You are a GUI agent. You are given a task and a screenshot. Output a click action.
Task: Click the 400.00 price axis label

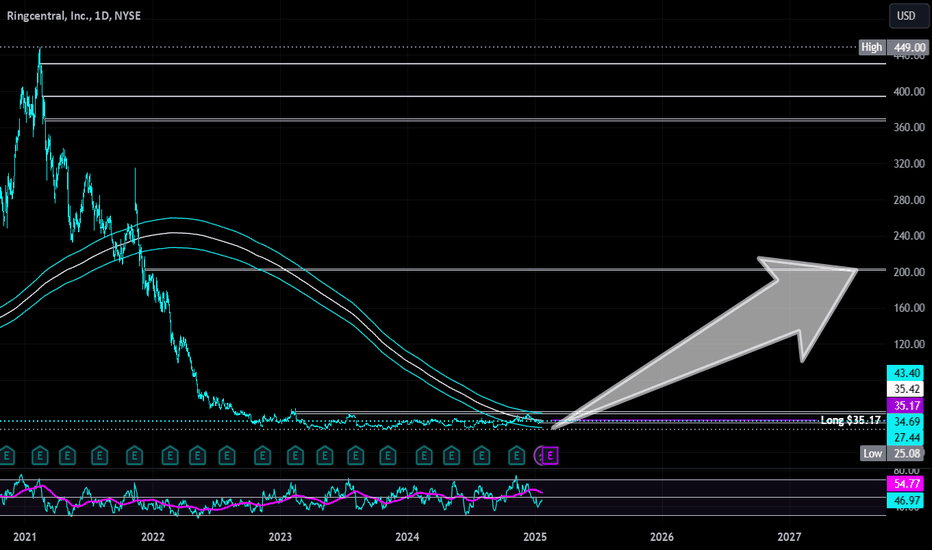909,92
